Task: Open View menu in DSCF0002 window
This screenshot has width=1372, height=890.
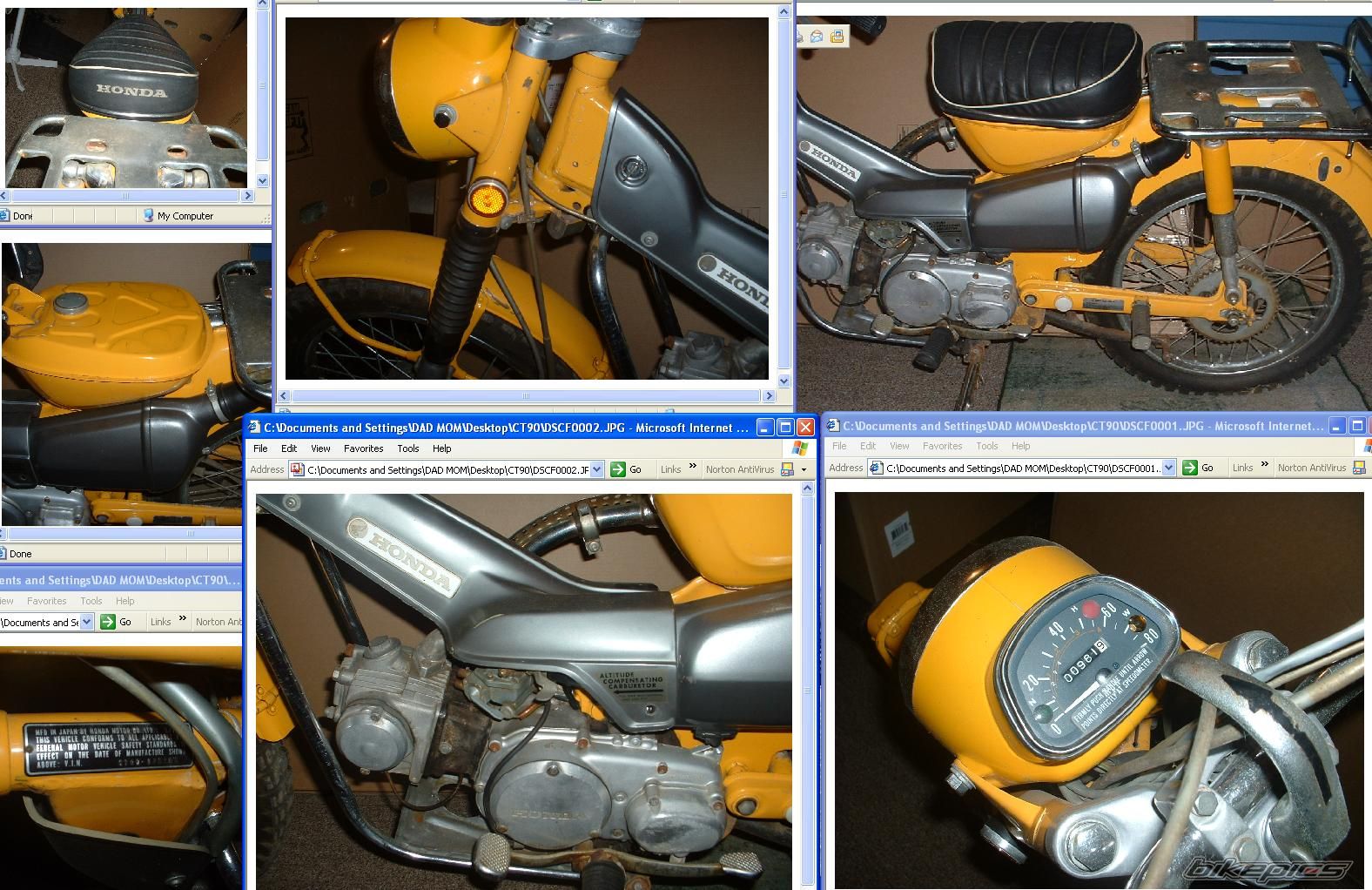Action: point(320,448)
